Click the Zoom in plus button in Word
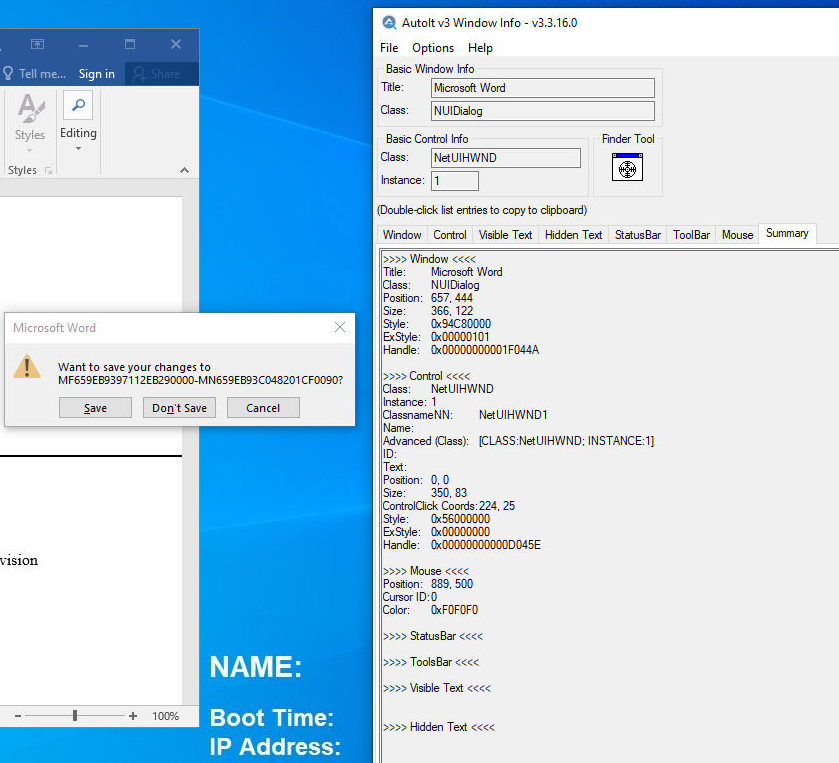839x763 pixels. 133,716
